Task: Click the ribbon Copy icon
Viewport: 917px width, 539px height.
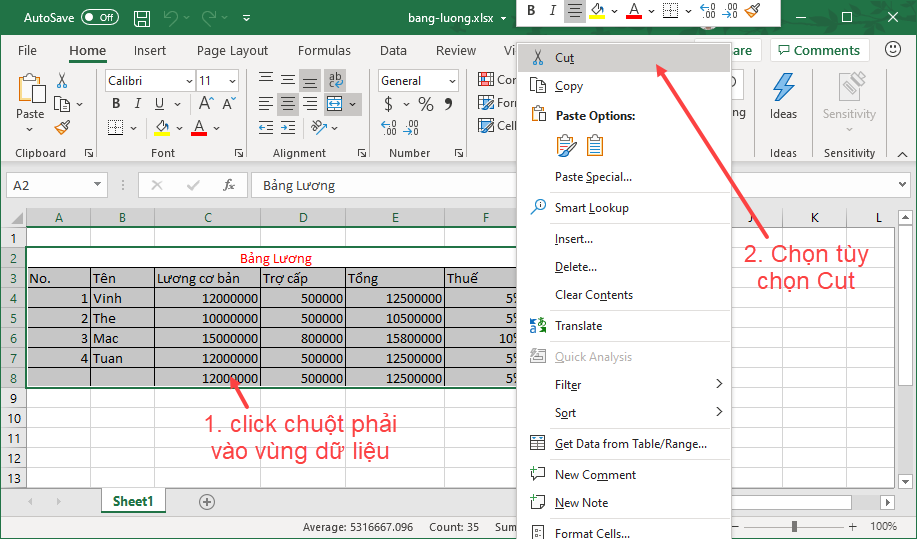Action: pyautogui.click(x=62, y=104)
